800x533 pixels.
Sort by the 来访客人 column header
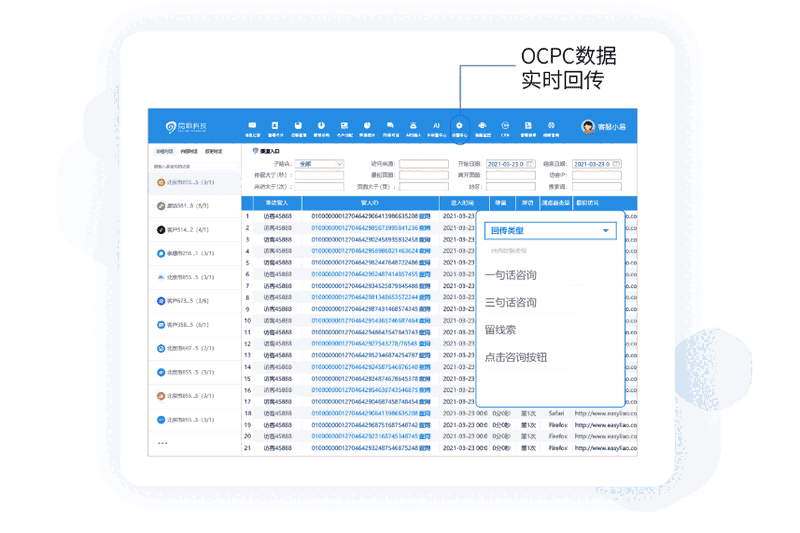tap(277, 203)
